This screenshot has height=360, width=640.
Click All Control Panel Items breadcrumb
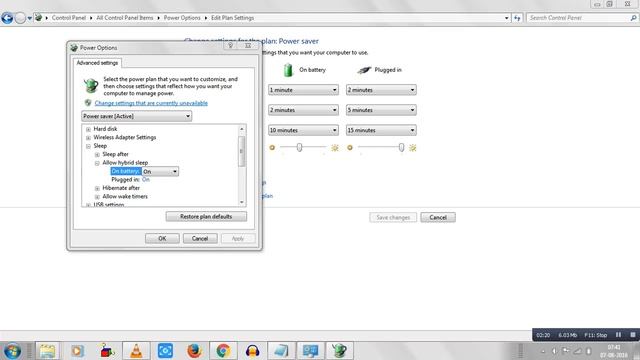(x=124, y=18)
